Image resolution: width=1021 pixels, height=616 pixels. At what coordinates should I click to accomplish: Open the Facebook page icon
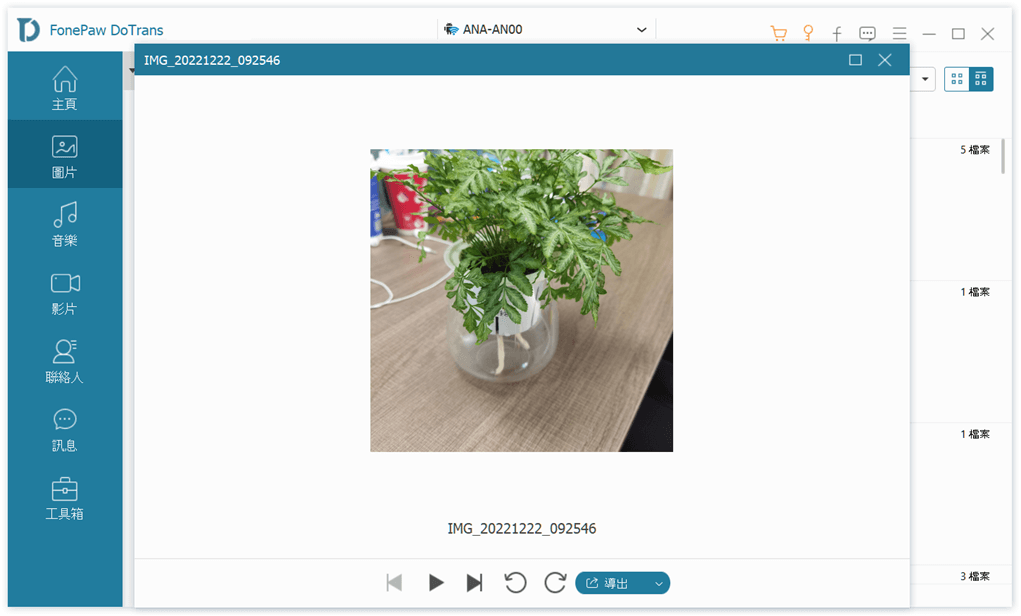[837, 34]
